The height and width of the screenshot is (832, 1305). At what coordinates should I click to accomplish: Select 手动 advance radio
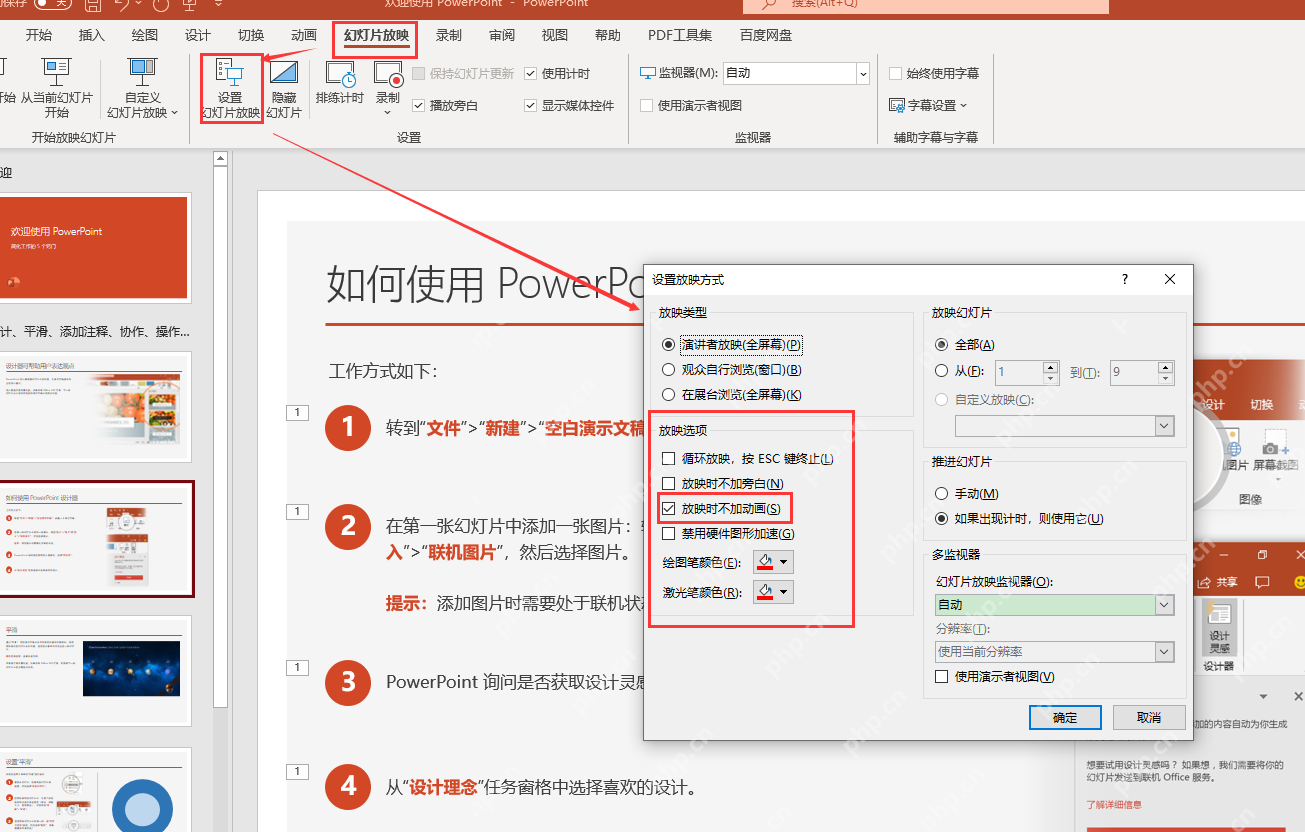pos(941,494)
